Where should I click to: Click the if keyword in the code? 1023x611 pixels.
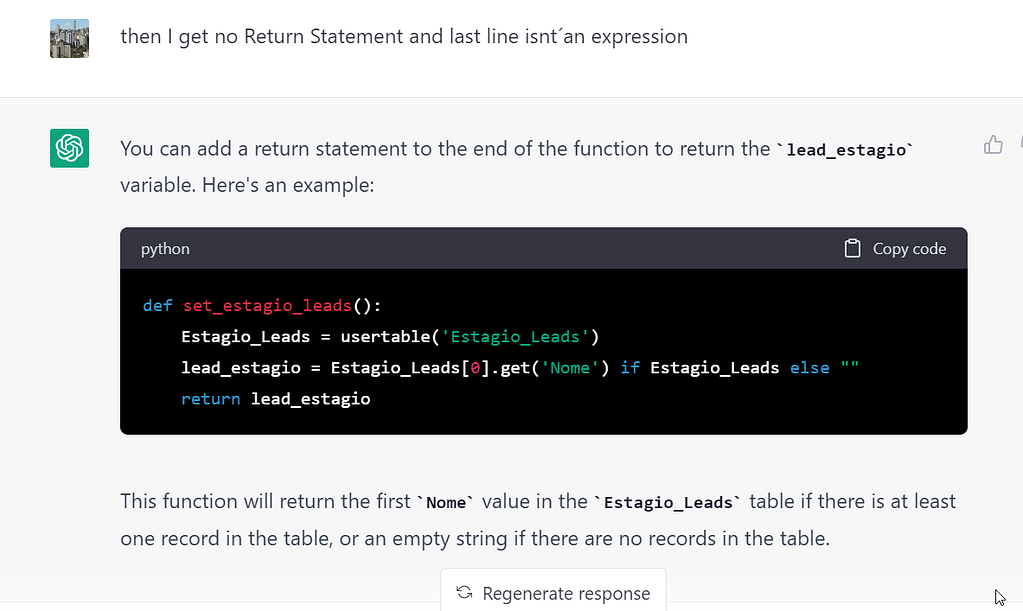(631, 367)
